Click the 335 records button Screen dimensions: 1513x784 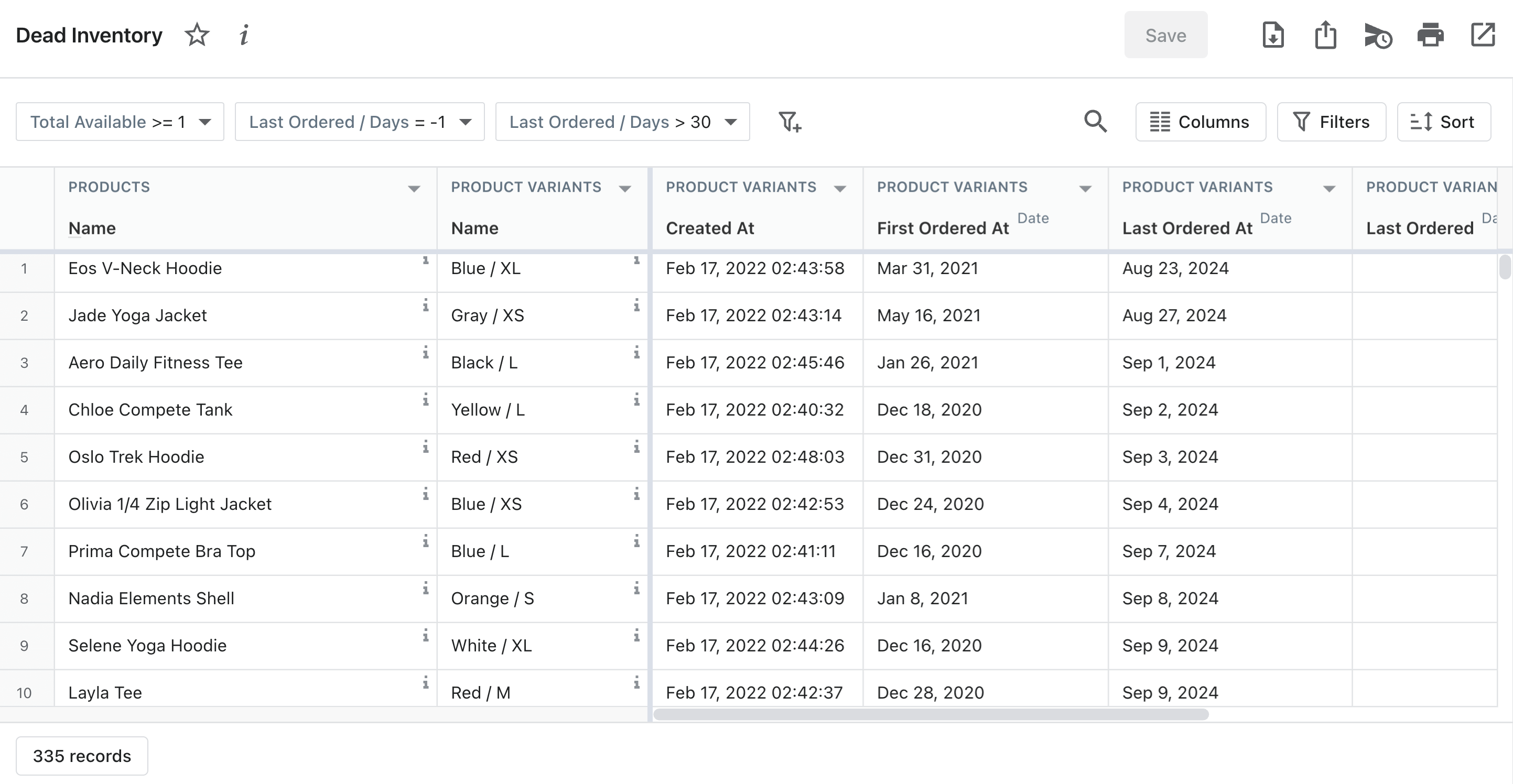point(82,756)
